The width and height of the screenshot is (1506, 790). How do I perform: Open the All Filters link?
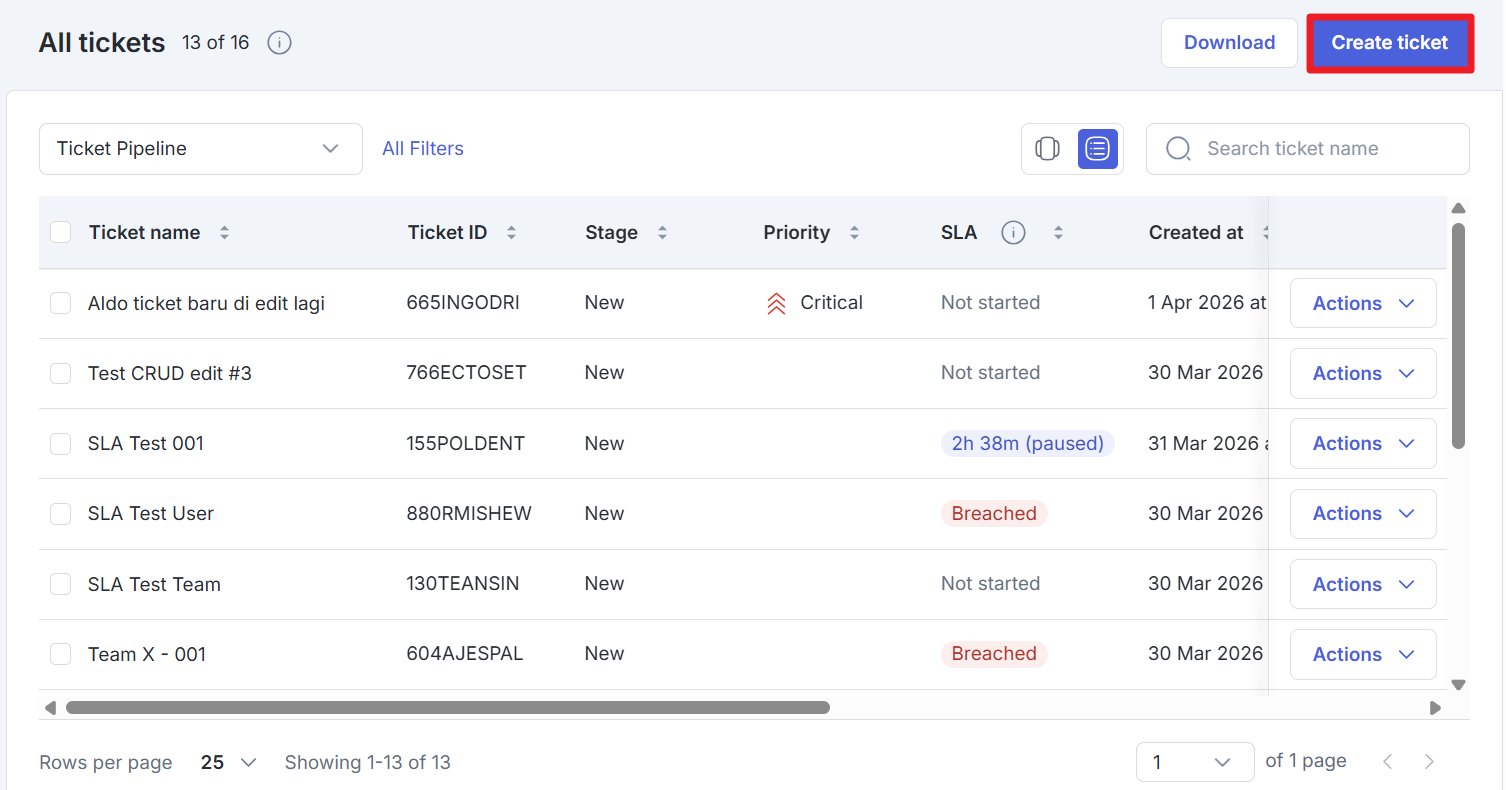[423, 149]
